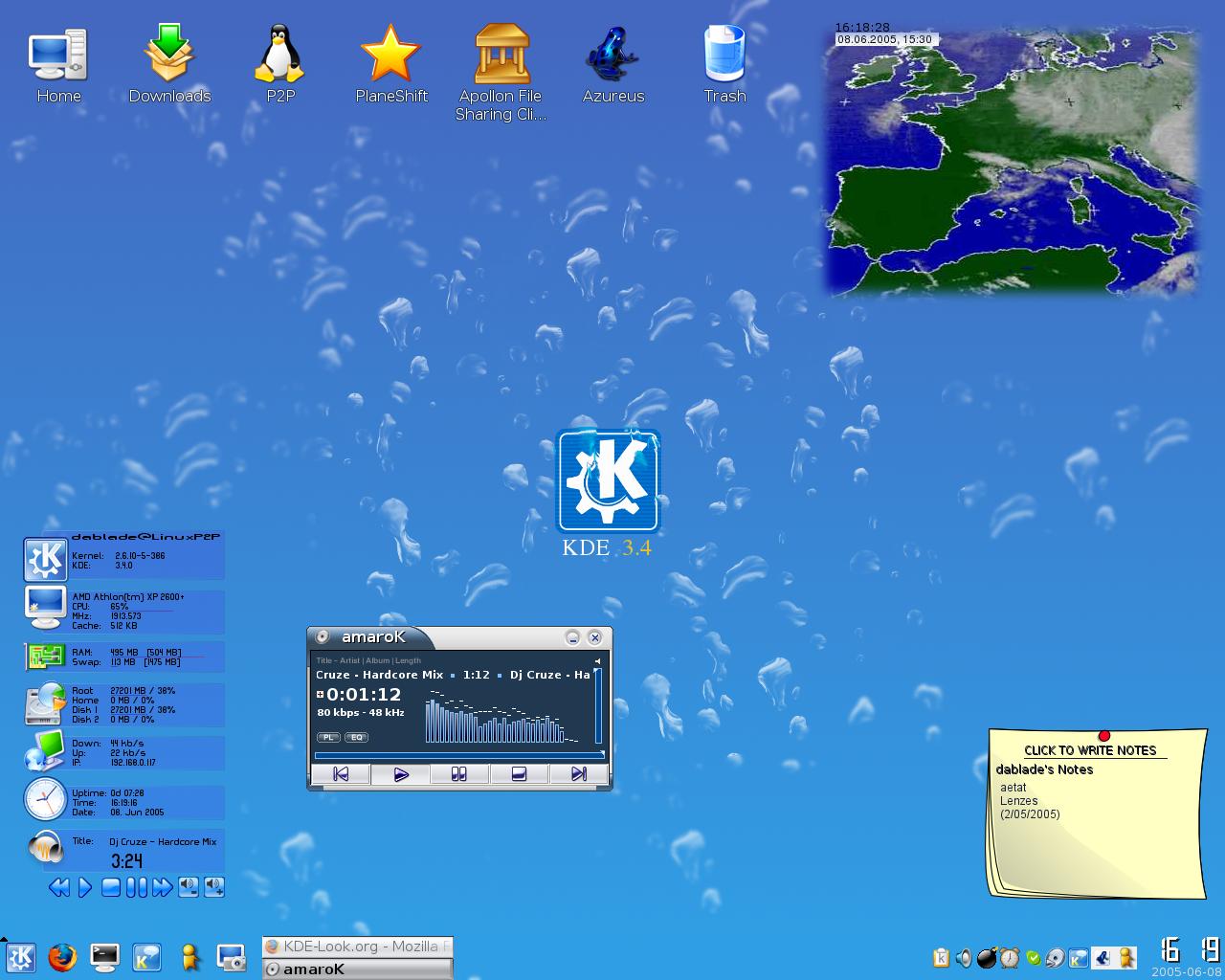
Task: Click the yellow figure tray icon
Action: coord(1126,958)
